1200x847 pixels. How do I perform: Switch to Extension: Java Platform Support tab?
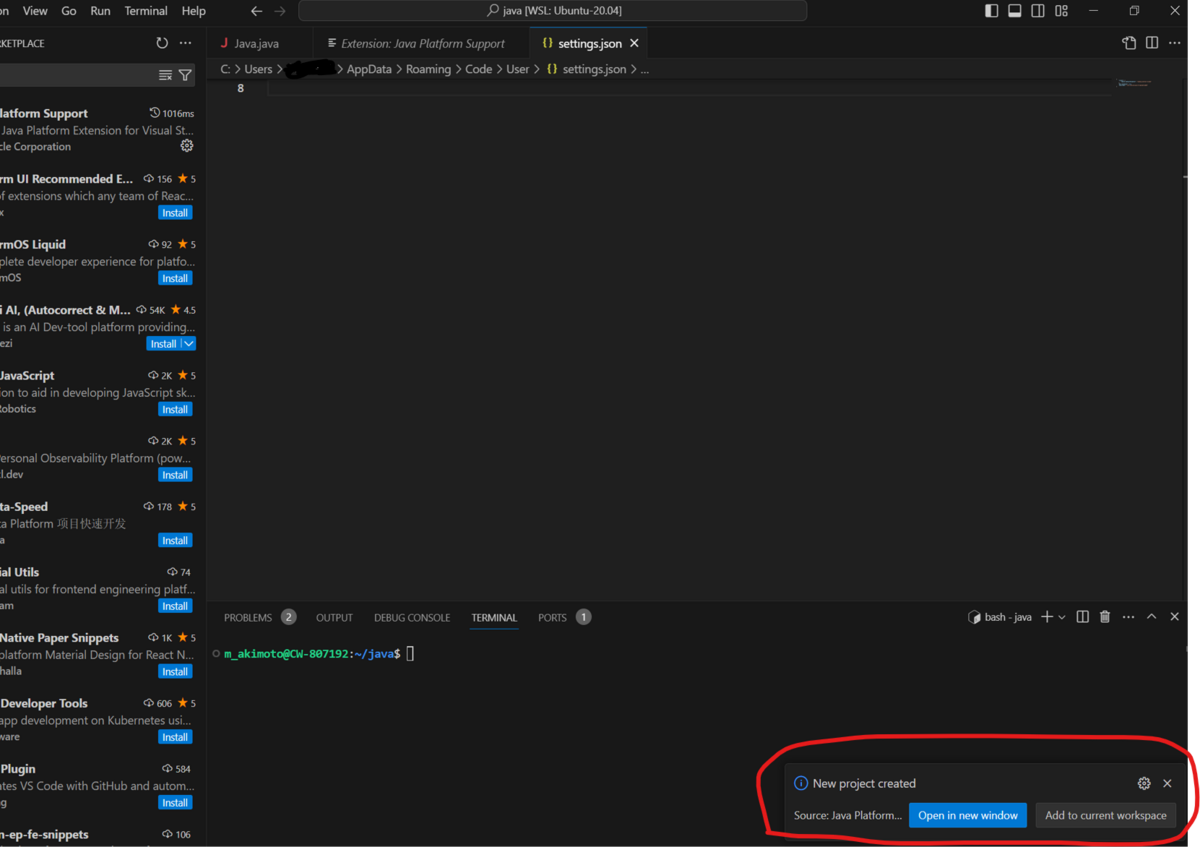tap(423, 43)
